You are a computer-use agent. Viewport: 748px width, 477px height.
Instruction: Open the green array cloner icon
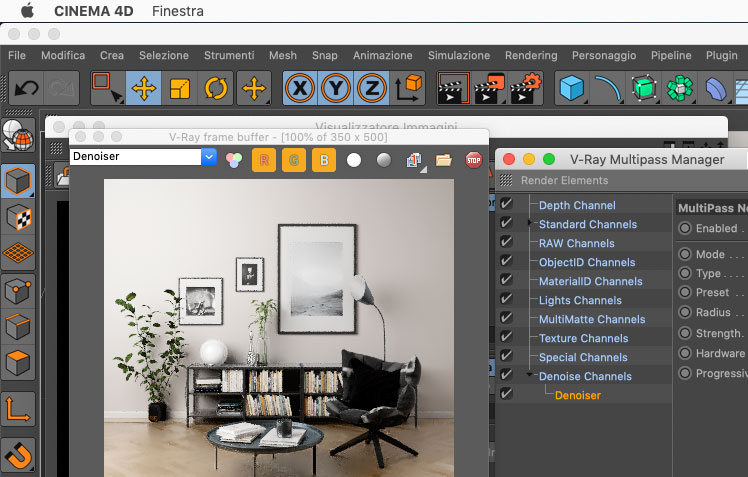pos(680,88)
